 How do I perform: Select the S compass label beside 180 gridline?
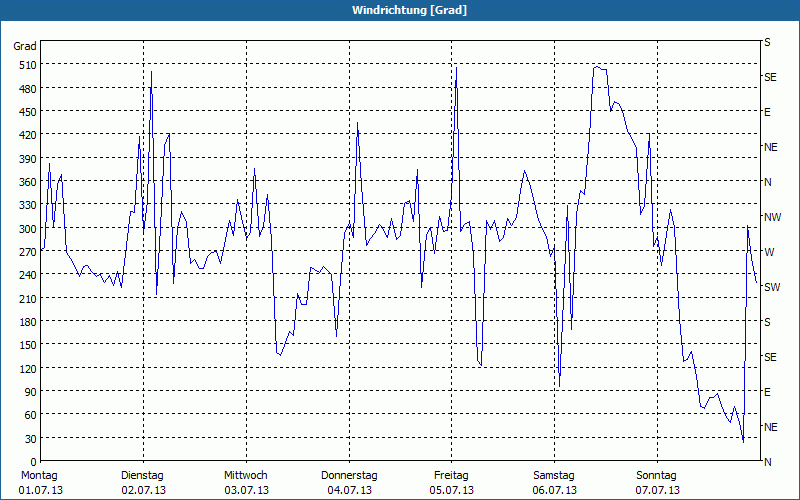pyautogui.click(x=767, y=322)
